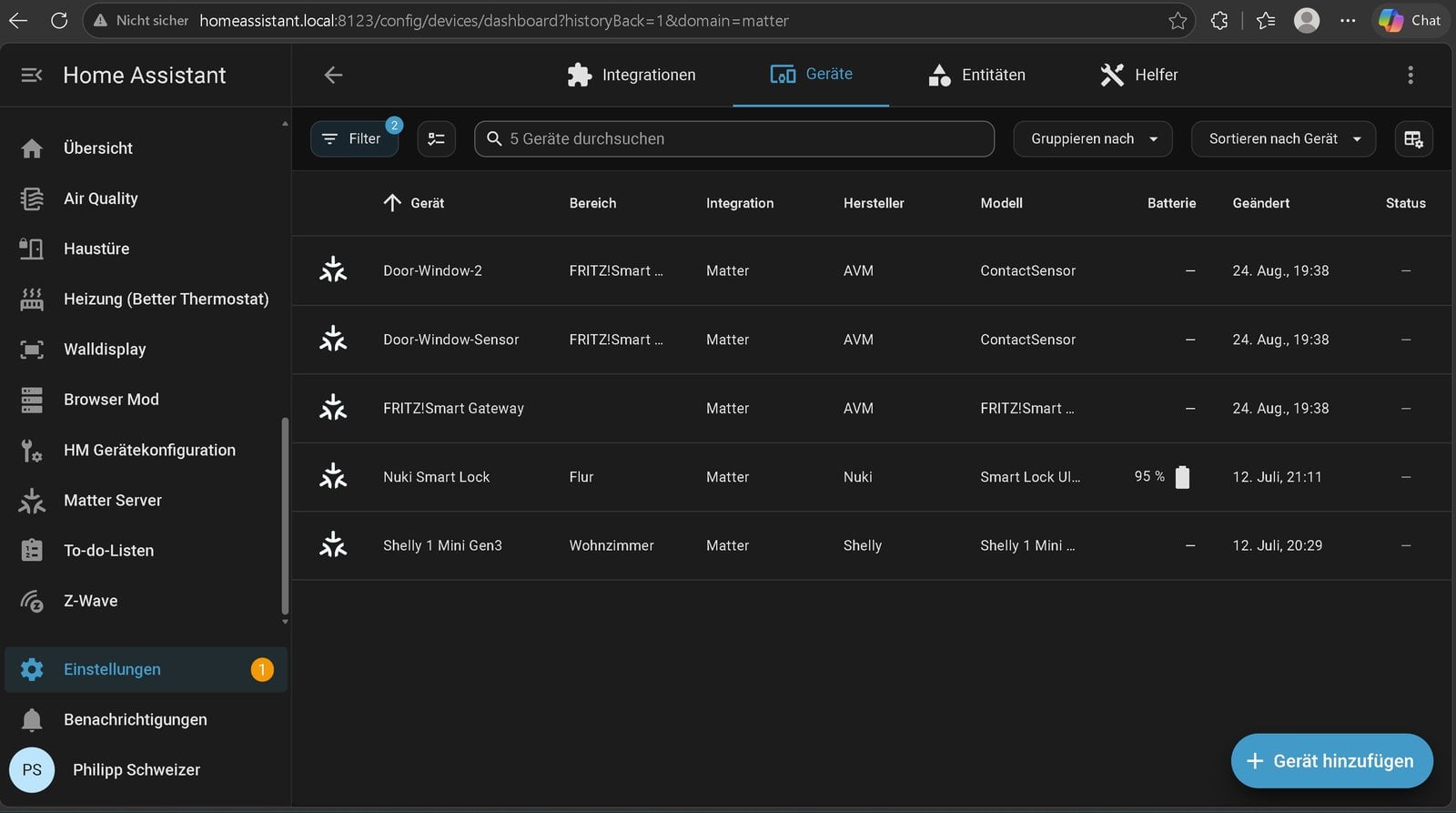This screenshot has height=813, width=1456.
Task: Open the PS user profile avatar
Action: [32, 769]
